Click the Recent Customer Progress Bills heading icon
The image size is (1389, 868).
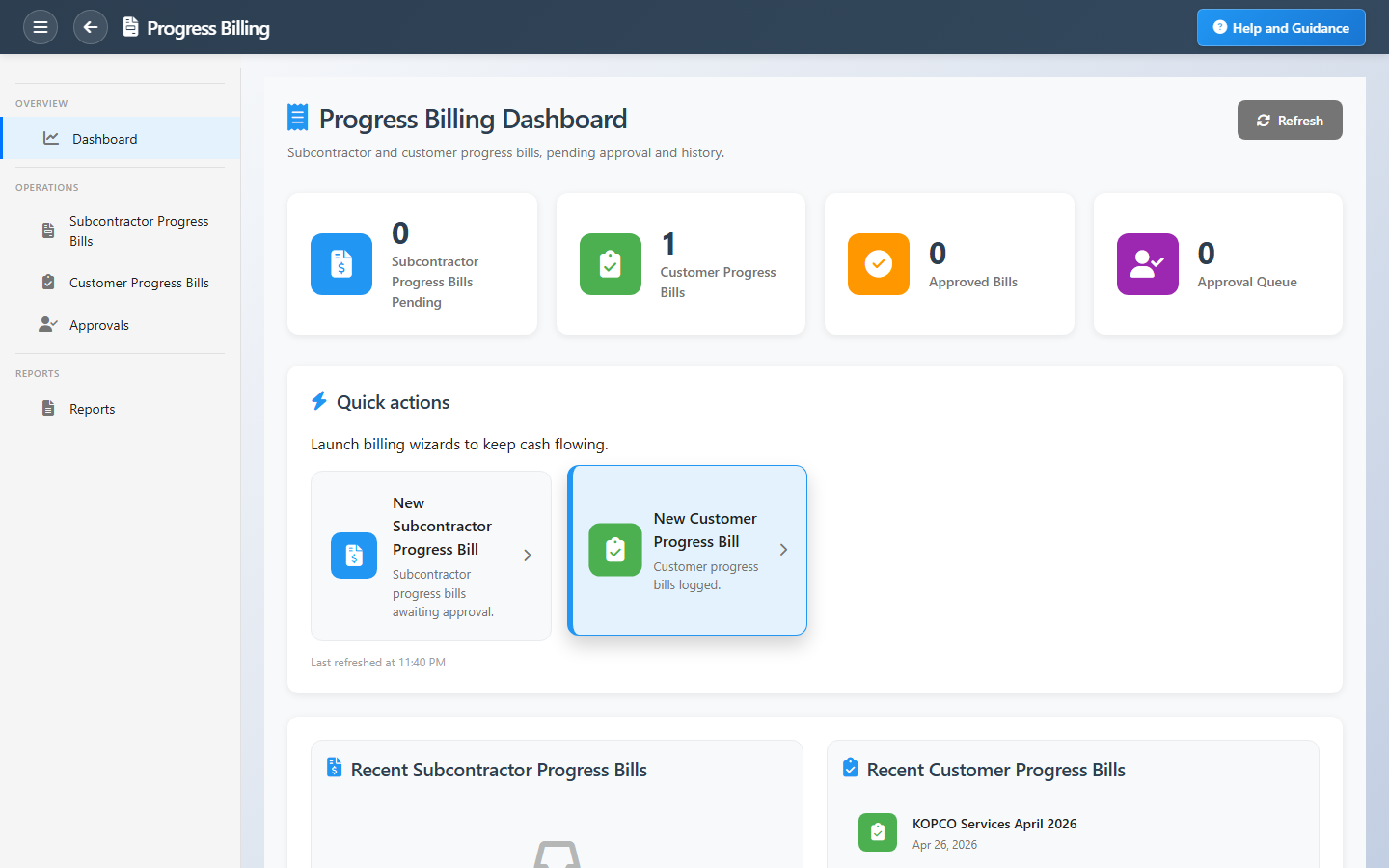pyautogui.click(x=851, y=768)
